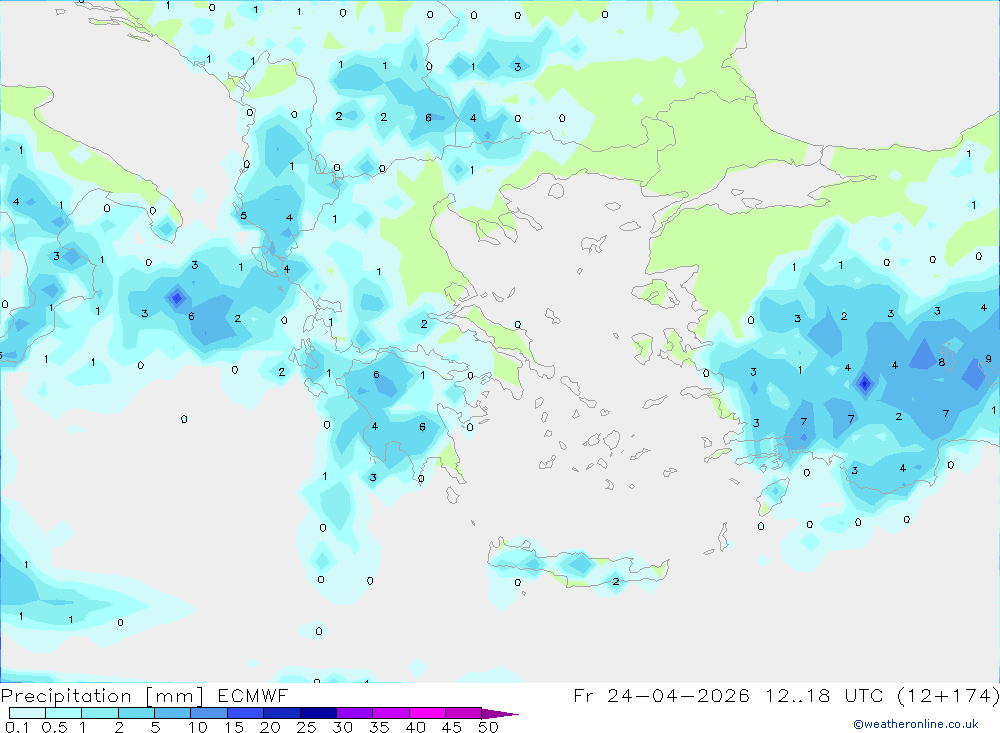Click the legend scale label '50'
The image size is (1000, 733).
tap(488, 727)
